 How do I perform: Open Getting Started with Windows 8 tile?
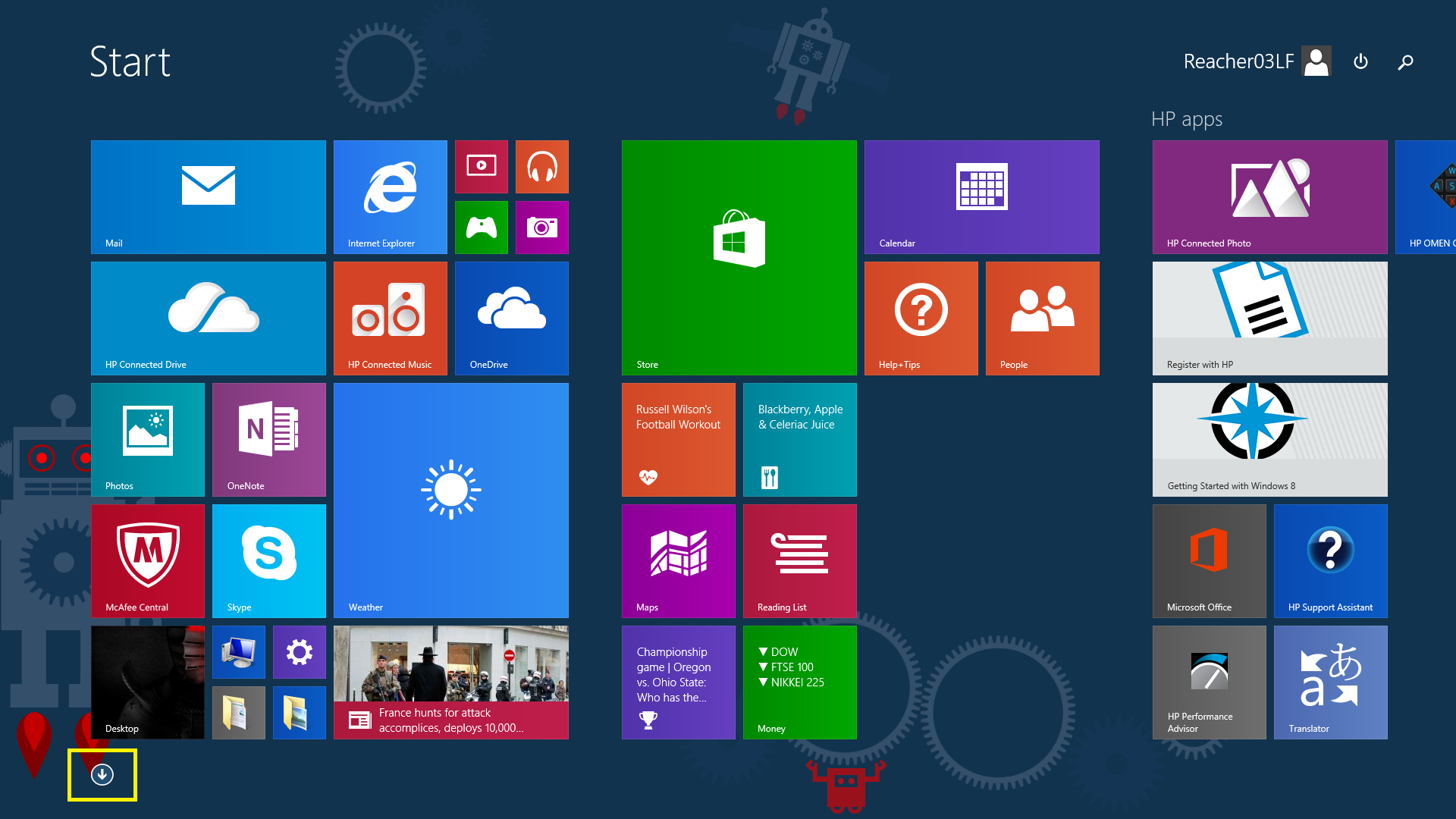click(x=1270, y=440)
